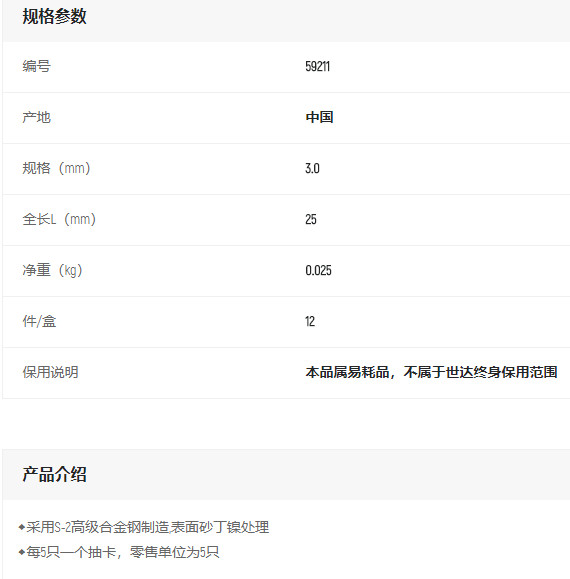Click the 规格（mm）label
Image resolution: width=570 pixels, height=579 pixels.
point(56,168)
